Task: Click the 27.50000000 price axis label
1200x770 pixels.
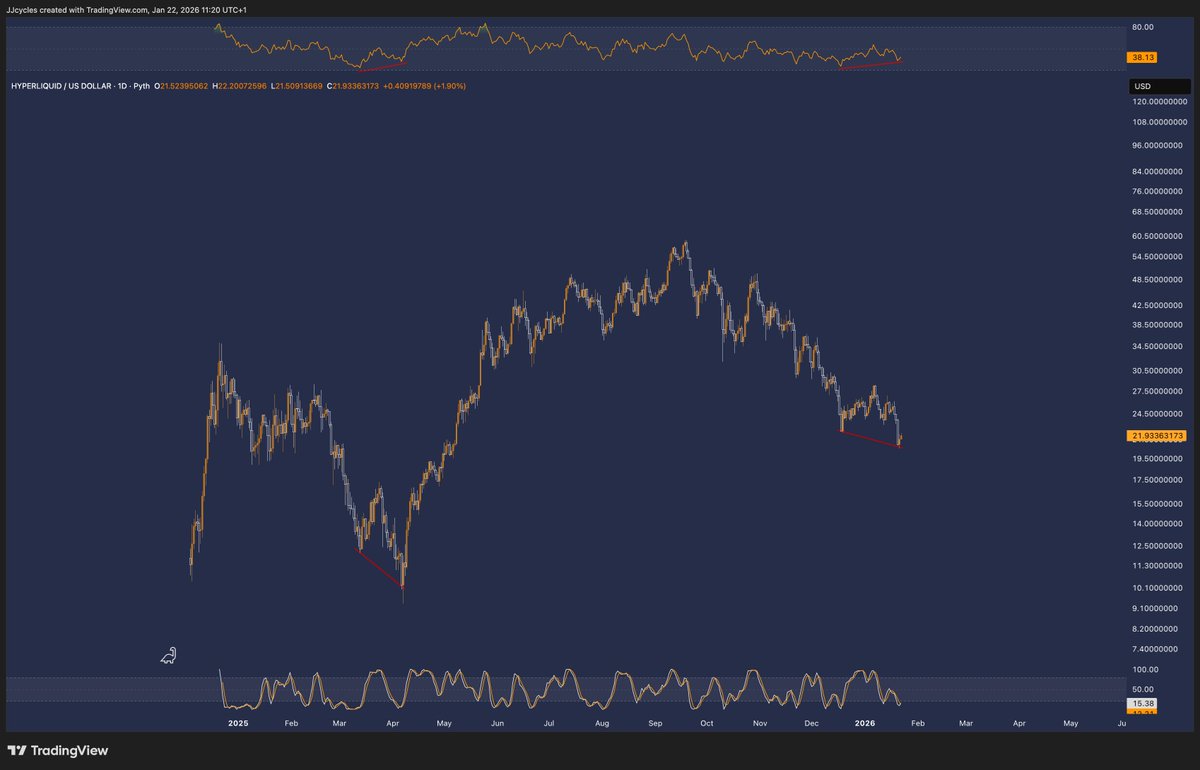Action: click(x=1158, y=391)
